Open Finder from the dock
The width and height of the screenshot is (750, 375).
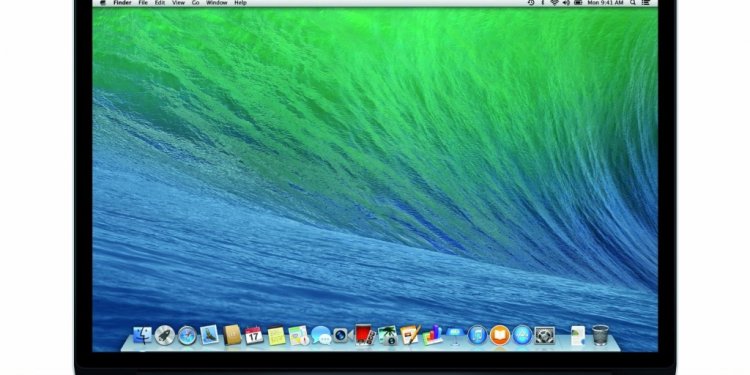pyautogui.click(x=143, y=335)
